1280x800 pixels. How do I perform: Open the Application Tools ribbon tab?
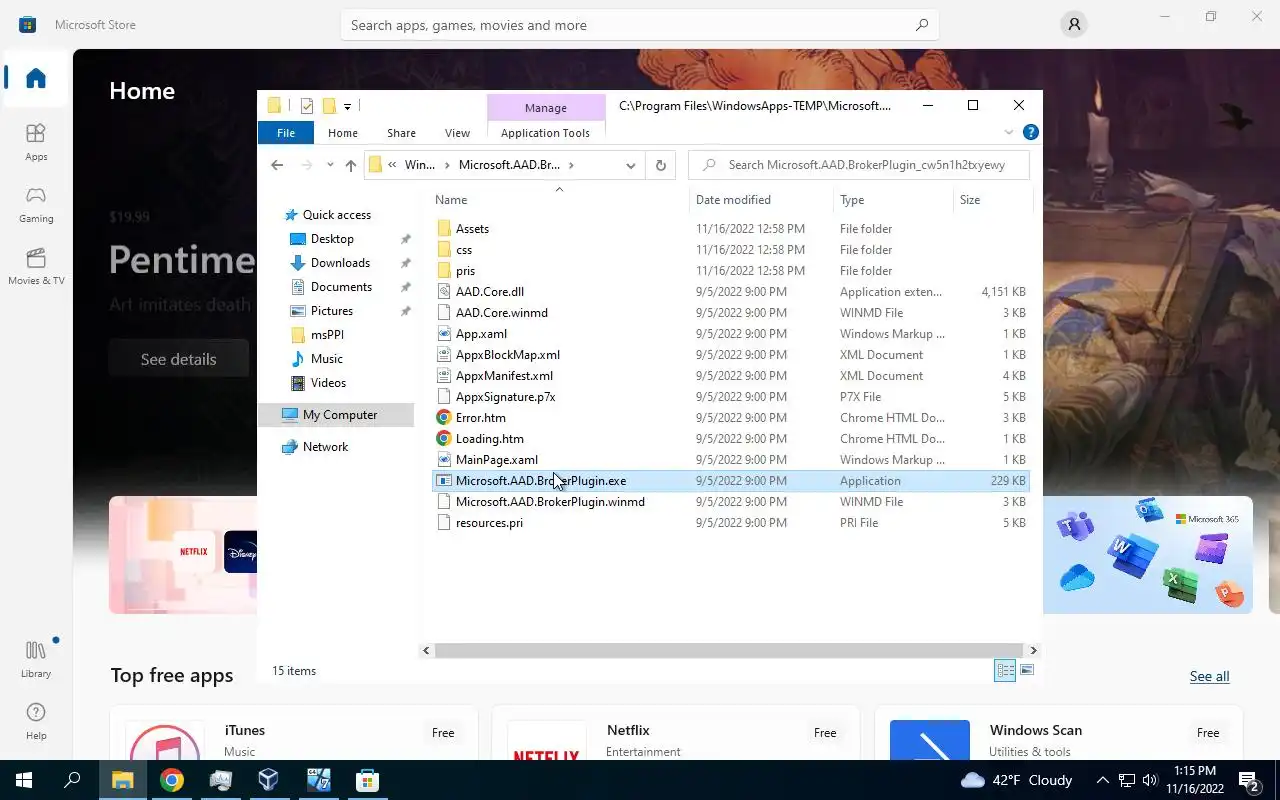coord(545,132)
